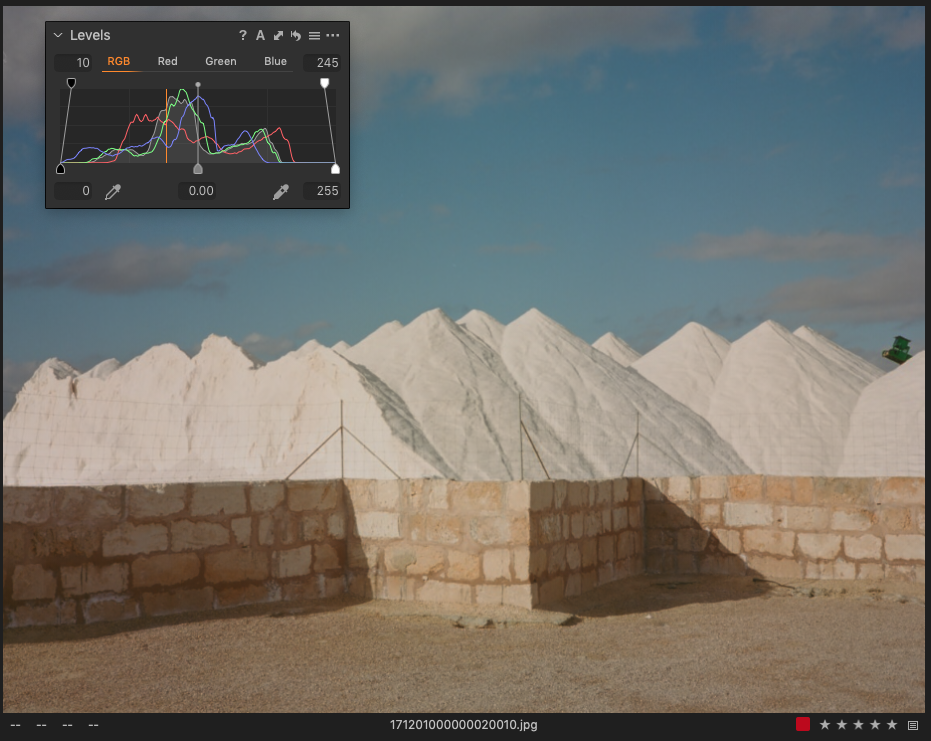
Task: Collapse the Levels panel with its chevron
Action: point(58,35)
